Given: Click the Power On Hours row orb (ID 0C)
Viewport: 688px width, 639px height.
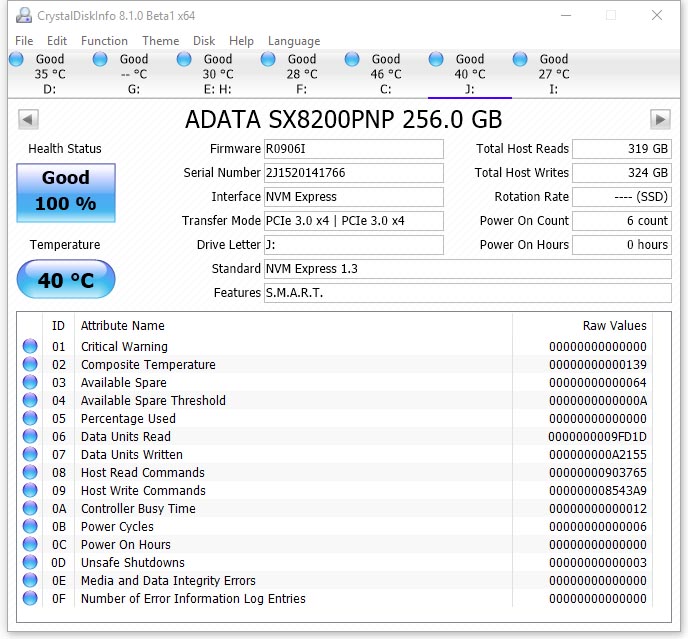Looking at the screenshot, I should [30, 544].
